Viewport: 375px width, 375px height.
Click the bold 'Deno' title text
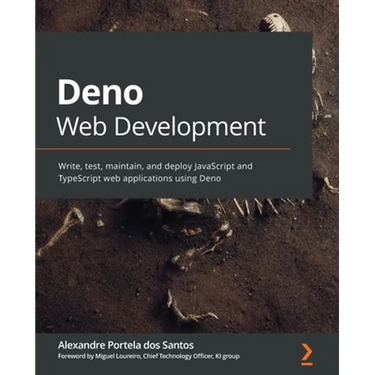[x=101, y=93]
